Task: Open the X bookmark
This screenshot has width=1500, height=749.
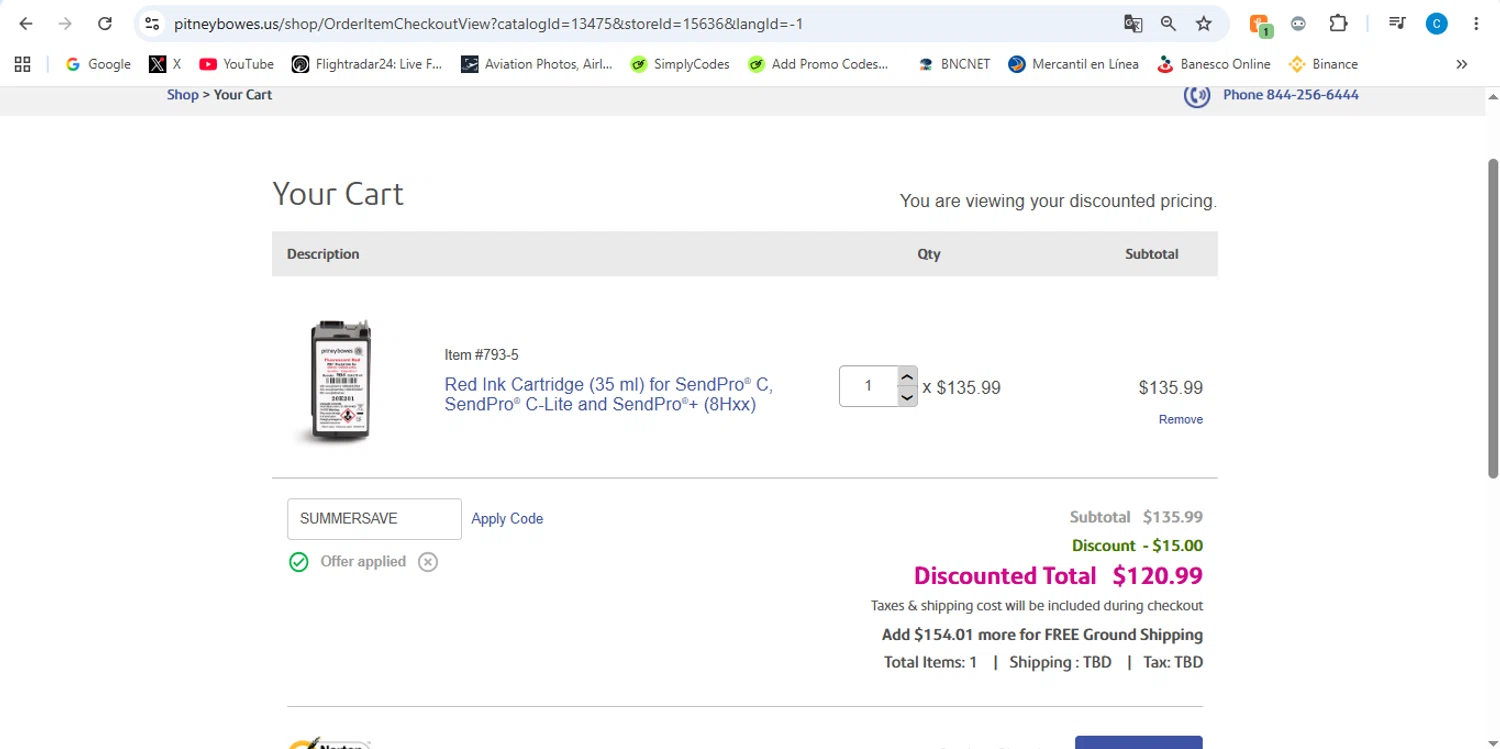Action: pyautogui.click(x=166, y=64)
